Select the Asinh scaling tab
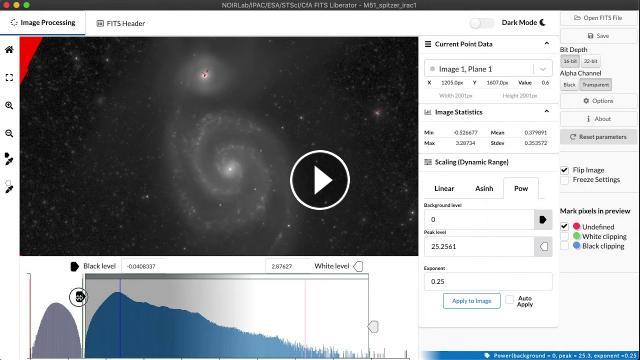Screen dimensions: 640x360 click(x=484, y=189)
